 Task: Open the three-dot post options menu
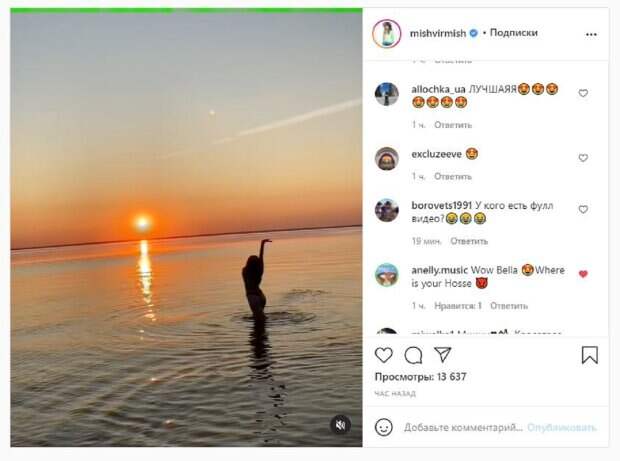tap(591, 33)
